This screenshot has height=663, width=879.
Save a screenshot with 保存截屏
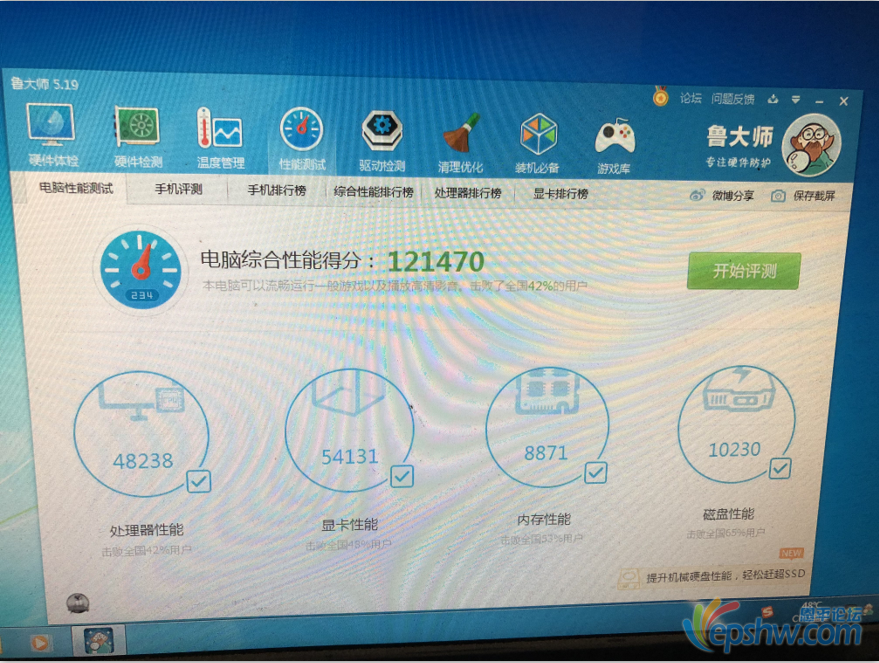813,196
